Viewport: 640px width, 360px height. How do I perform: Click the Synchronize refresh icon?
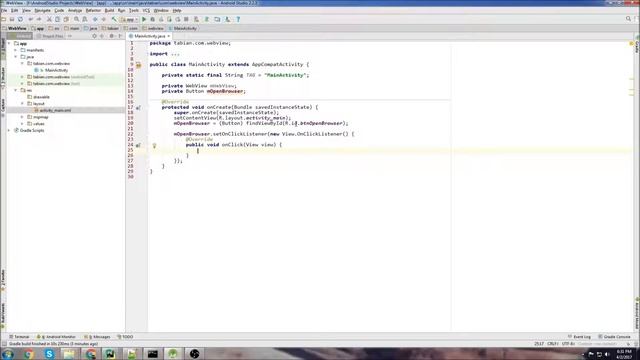point(20,19)
